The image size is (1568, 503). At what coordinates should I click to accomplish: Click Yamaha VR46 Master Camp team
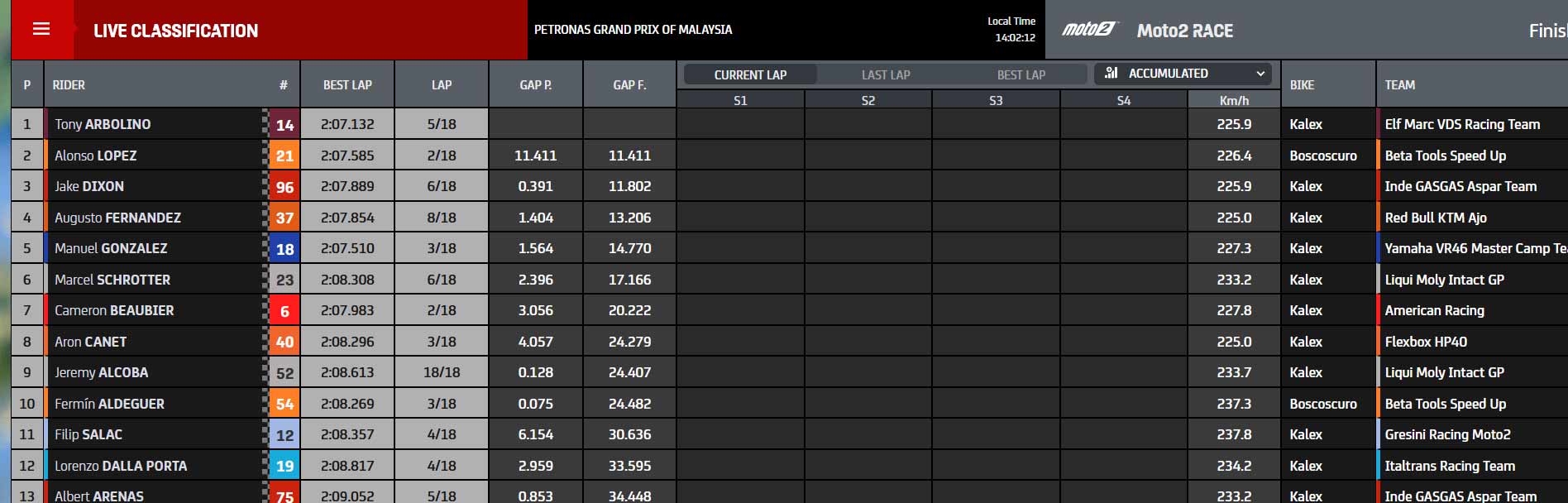(x=1475, y=248)
